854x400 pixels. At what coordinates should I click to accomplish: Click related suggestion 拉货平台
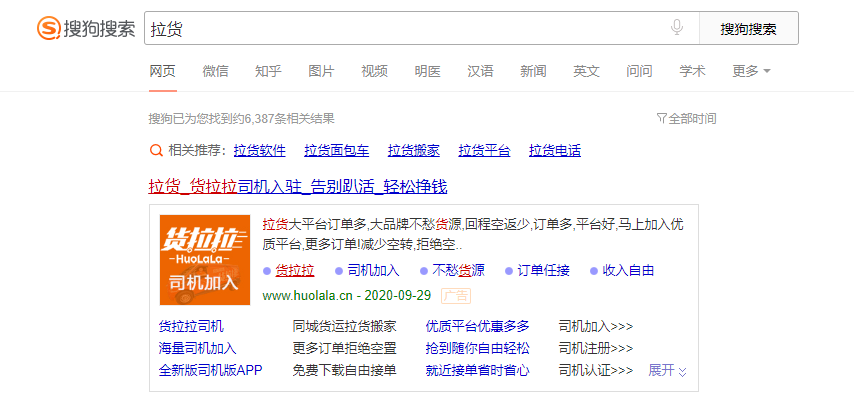[485, 151]
